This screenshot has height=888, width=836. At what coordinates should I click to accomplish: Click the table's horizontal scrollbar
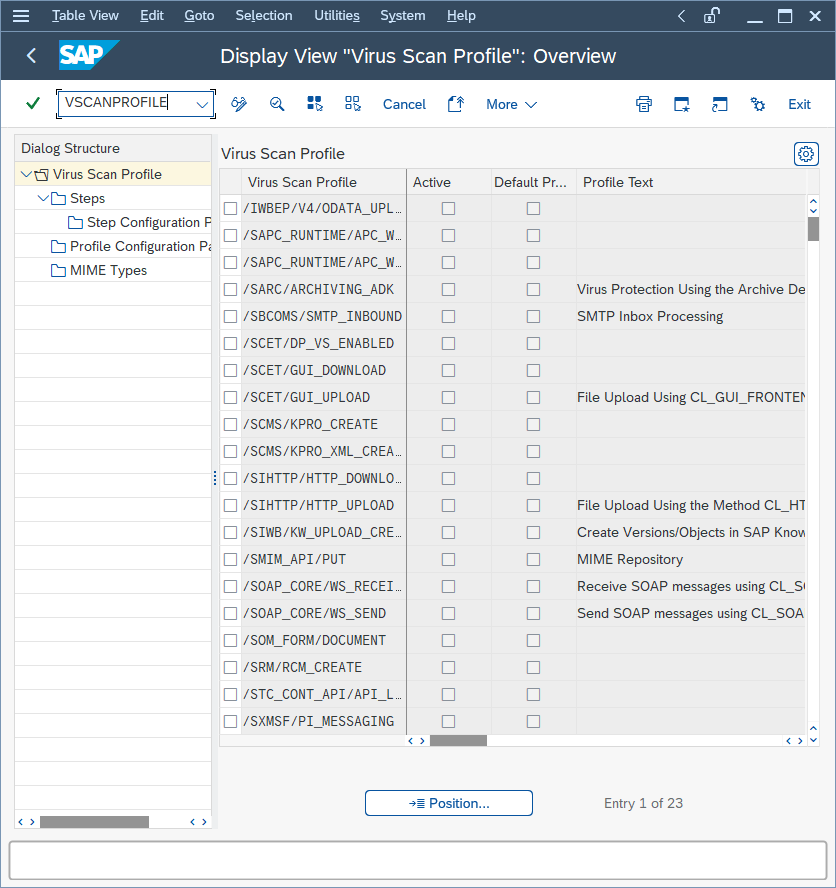[458, 740]
